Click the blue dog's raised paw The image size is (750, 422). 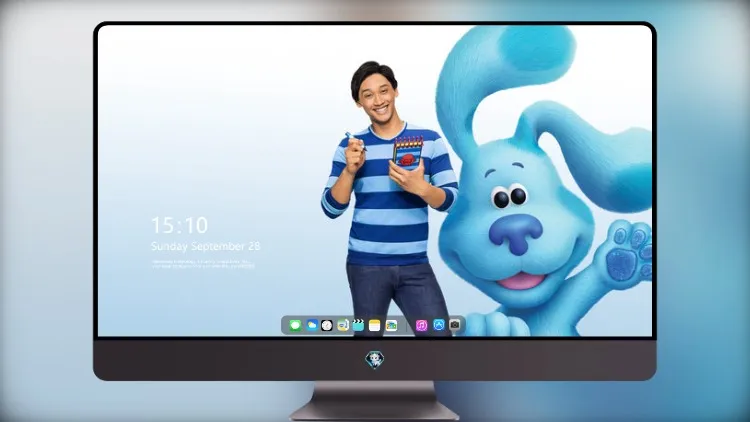pyautogui.click(x=628, y=252)
